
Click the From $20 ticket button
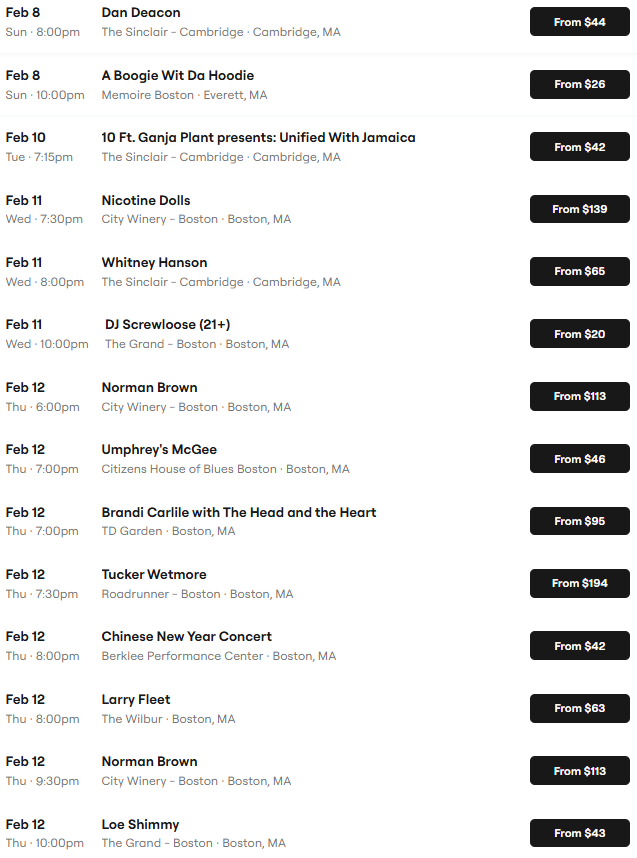[x=579, y=334]
